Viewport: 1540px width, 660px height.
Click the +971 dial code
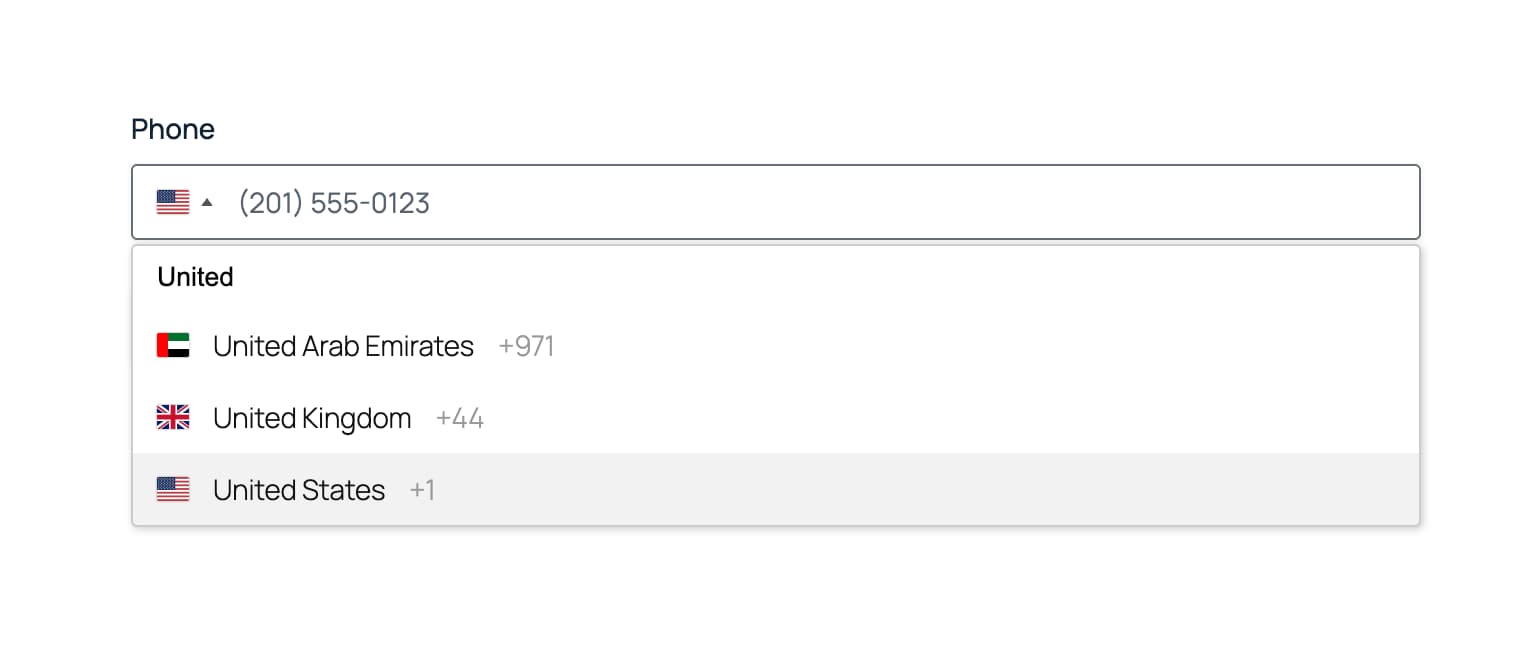[526, 346]
